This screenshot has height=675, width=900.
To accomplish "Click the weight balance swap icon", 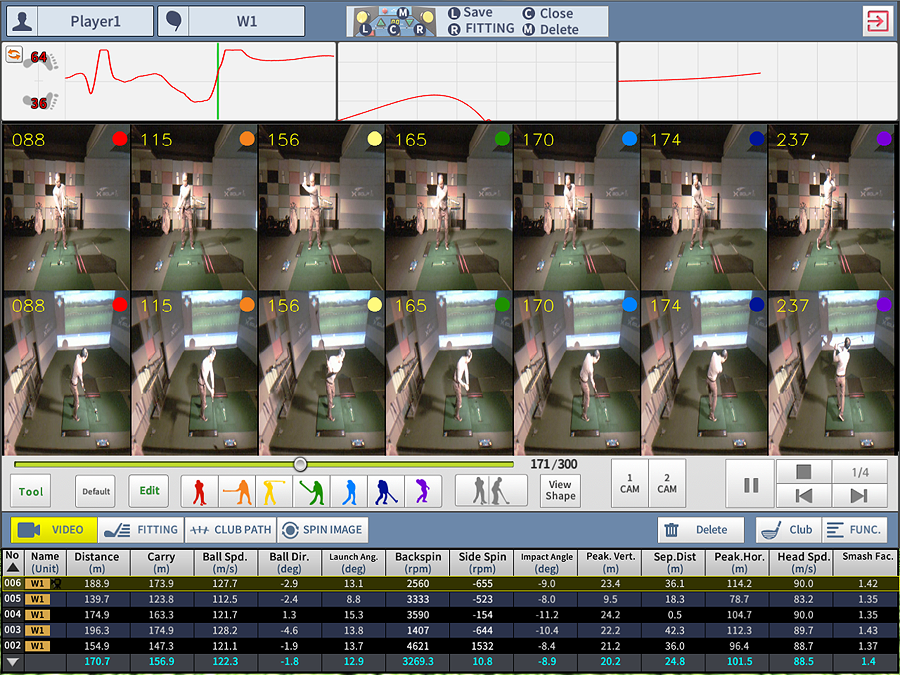I will coord(15,56).
